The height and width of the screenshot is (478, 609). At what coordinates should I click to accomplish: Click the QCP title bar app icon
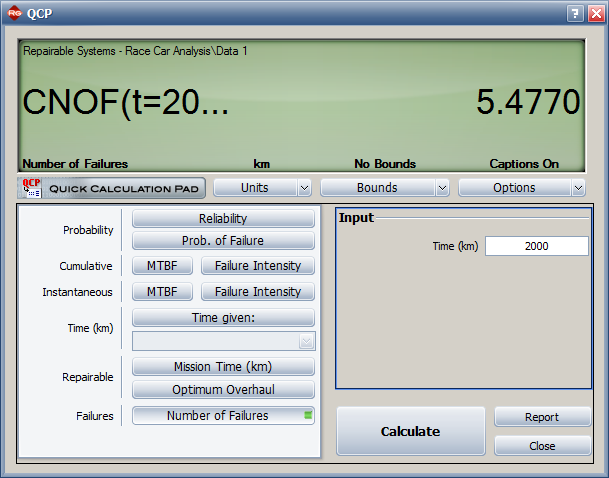coord(14,14)
